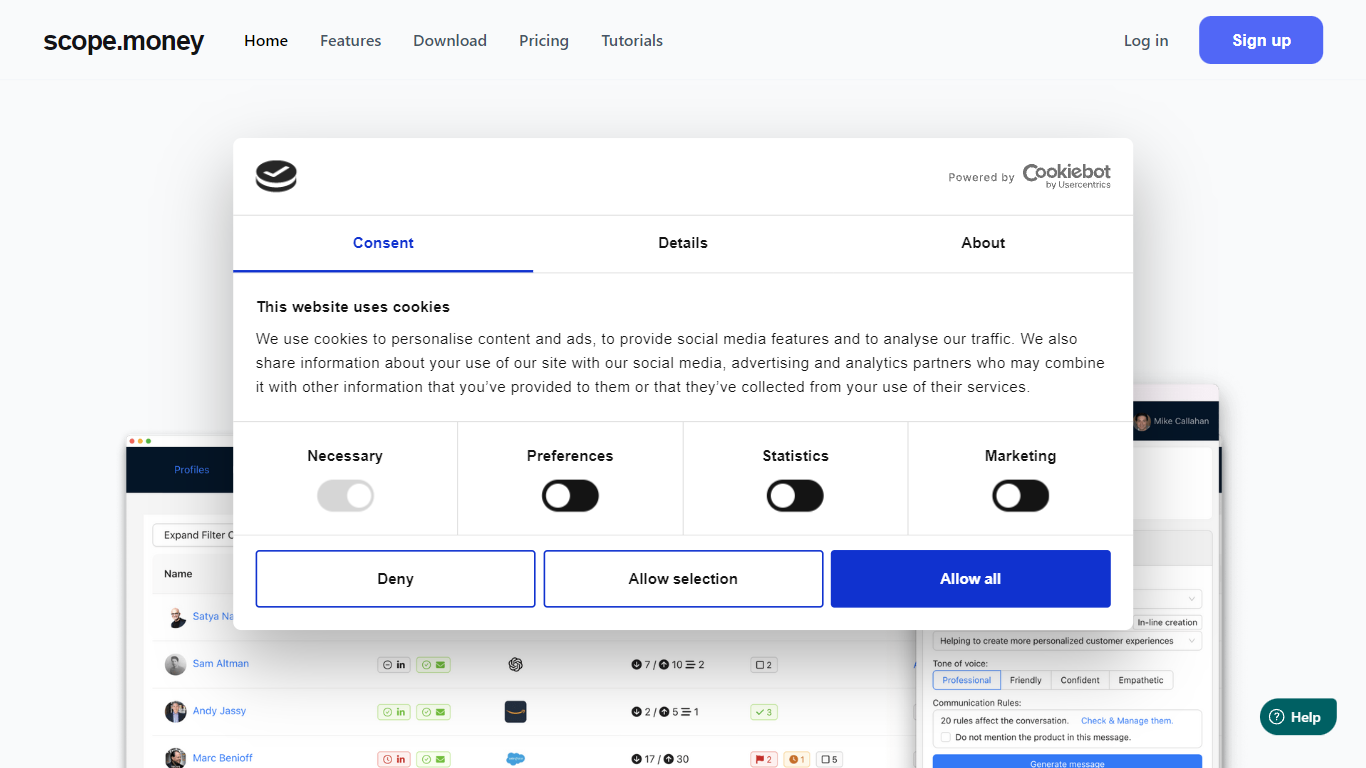Expand the 'Helping to create more personalized' dropdown
Image resolution: width=1366 pixels, height=768 pixels.
1067,641
